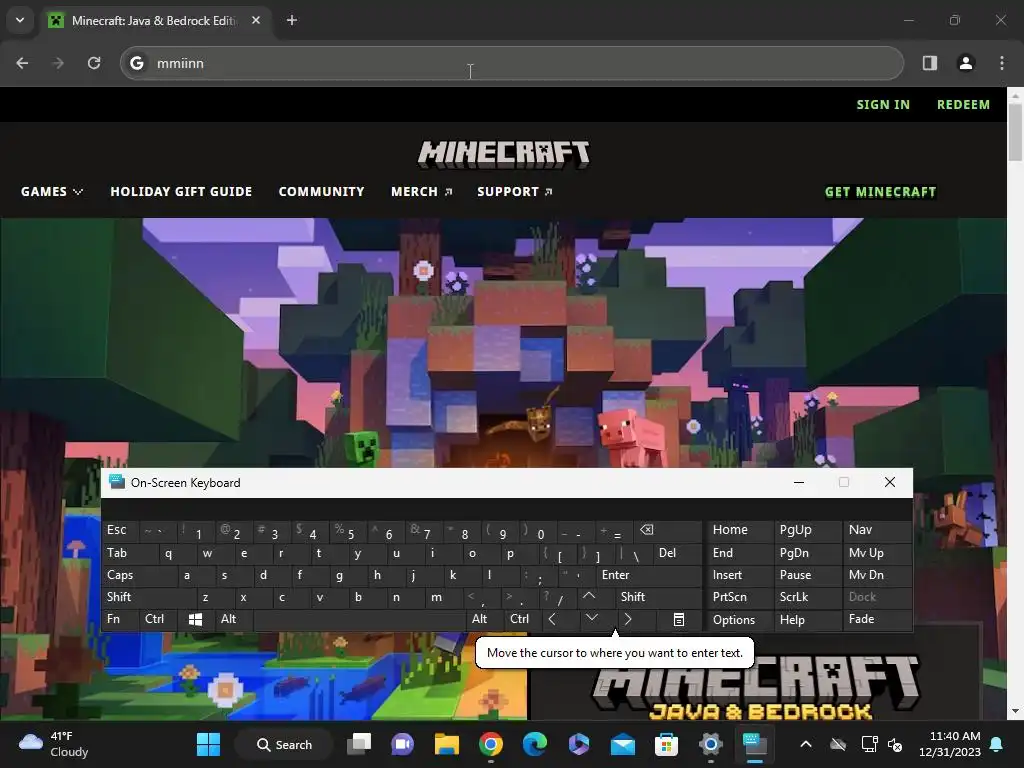Toggle right Ctrl key on On-Screen Keyboard

[521, 619]
